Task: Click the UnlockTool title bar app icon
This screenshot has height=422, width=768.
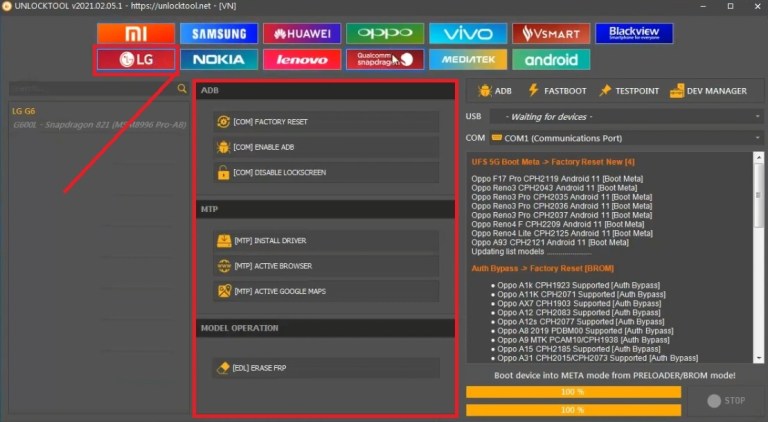Action: pyautogui.click(x=6, y=6)
